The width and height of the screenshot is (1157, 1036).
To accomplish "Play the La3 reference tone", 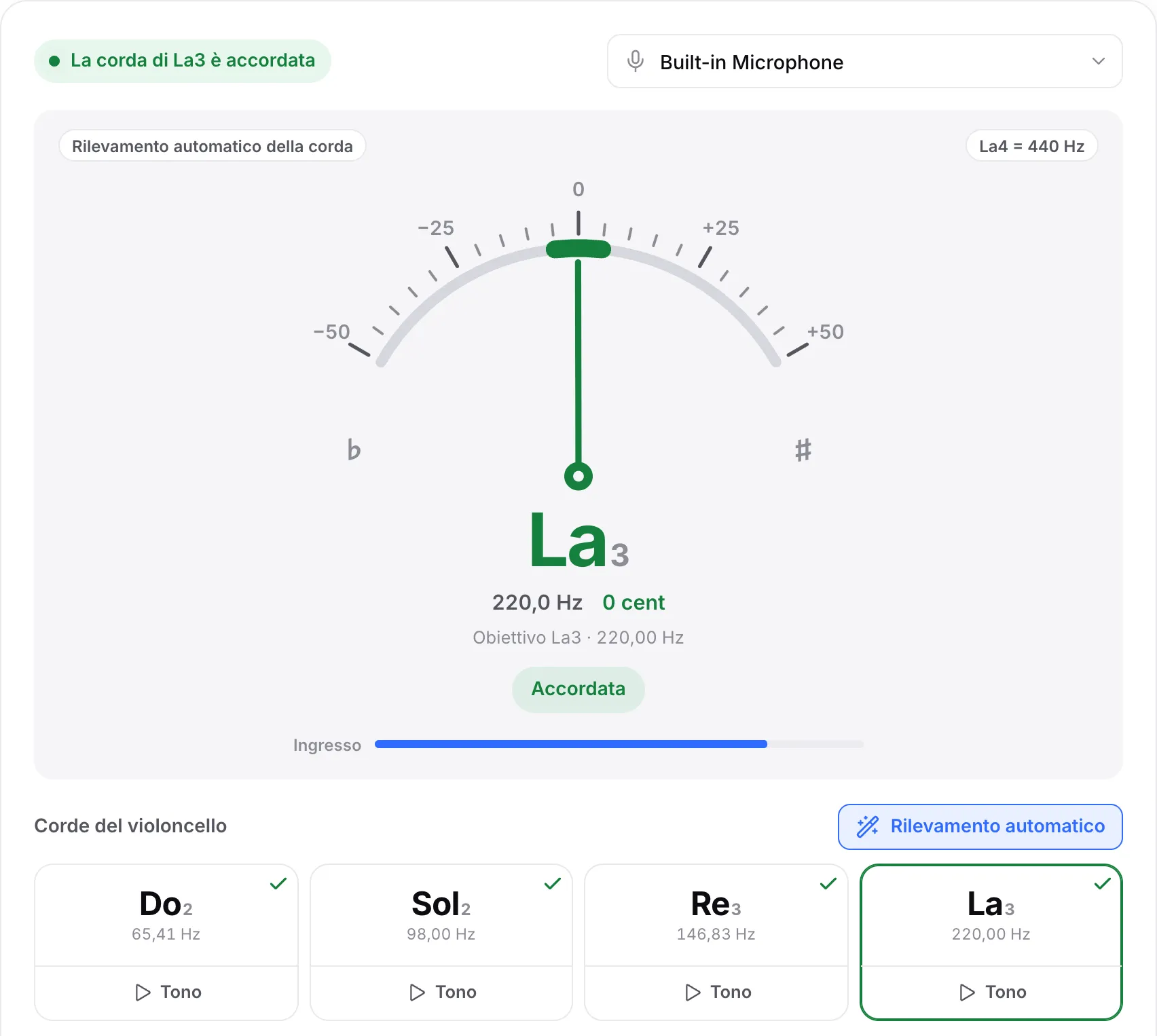I will [x=991, y=993].
